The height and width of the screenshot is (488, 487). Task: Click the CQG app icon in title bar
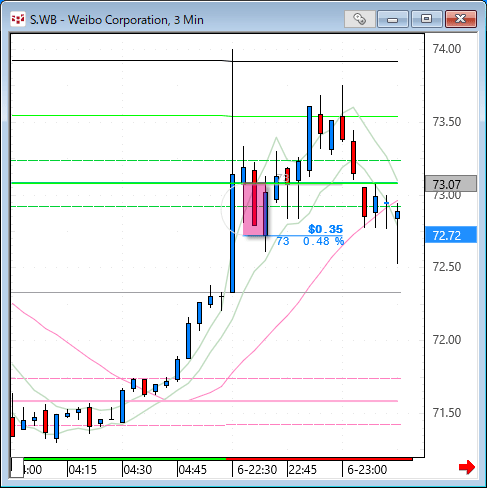point(18,19)
